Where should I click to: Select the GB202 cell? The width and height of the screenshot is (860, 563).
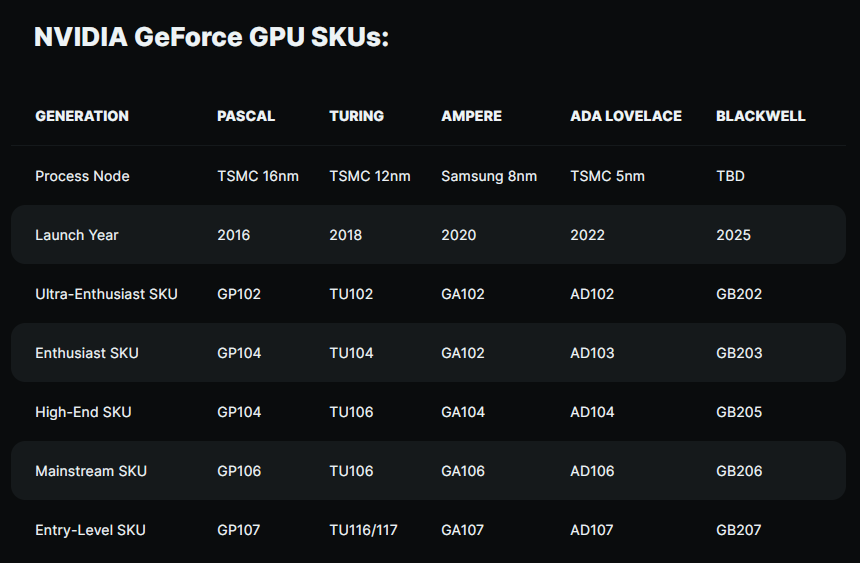pos(739,294)
